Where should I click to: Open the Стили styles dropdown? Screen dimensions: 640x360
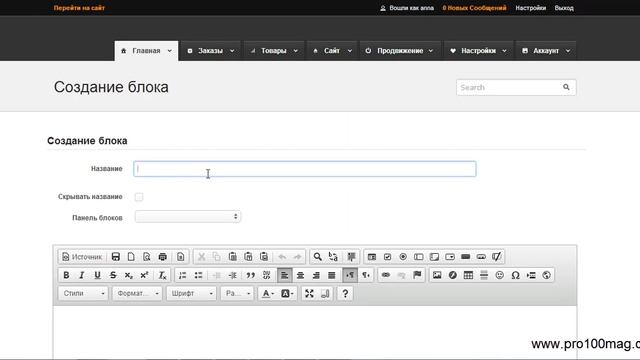click(x=83, y=293)
